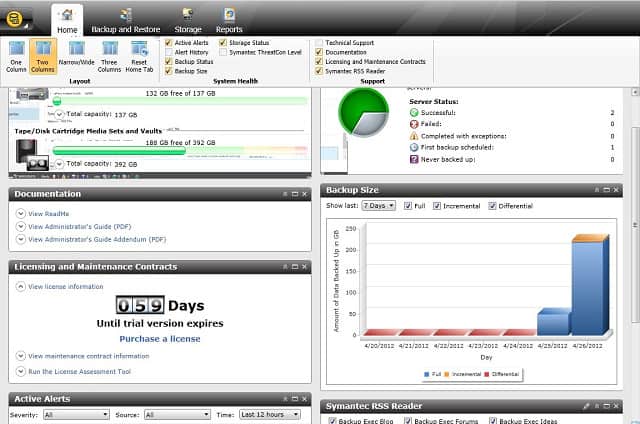Image resolution: width=640 pixels, height=424 pixels.
Task: Collapse the Licensing and Maintenance Contracts panel
Action: (285, 266)
